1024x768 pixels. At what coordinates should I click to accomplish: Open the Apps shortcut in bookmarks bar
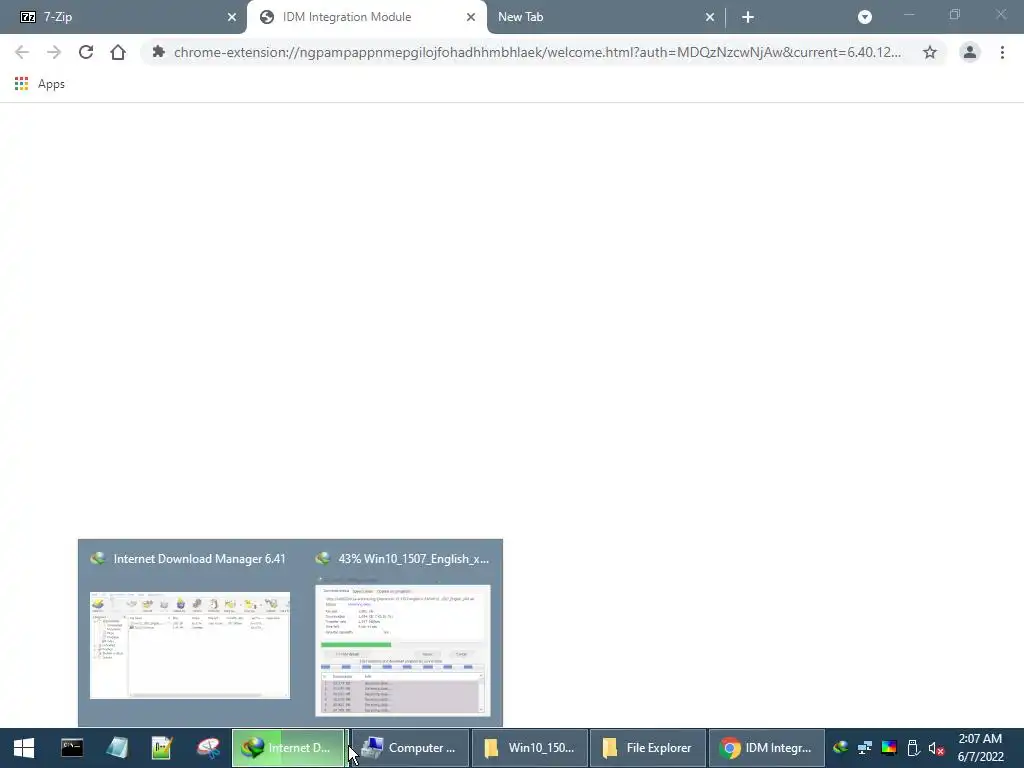click(x=40, y=84)
